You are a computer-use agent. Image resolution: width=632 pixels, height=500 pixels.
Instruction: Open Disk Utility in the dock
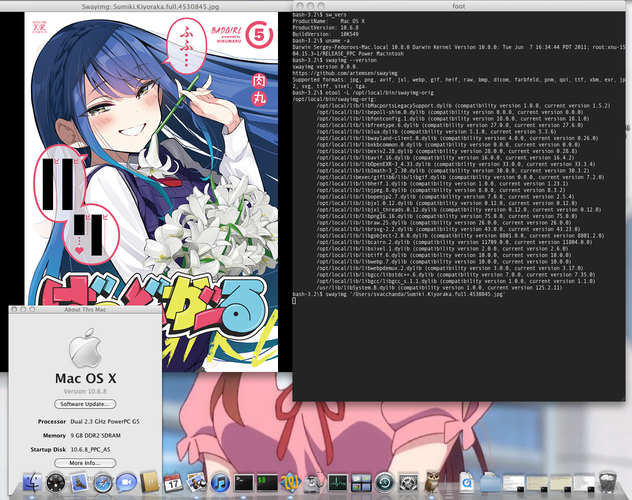pos(314,481)
